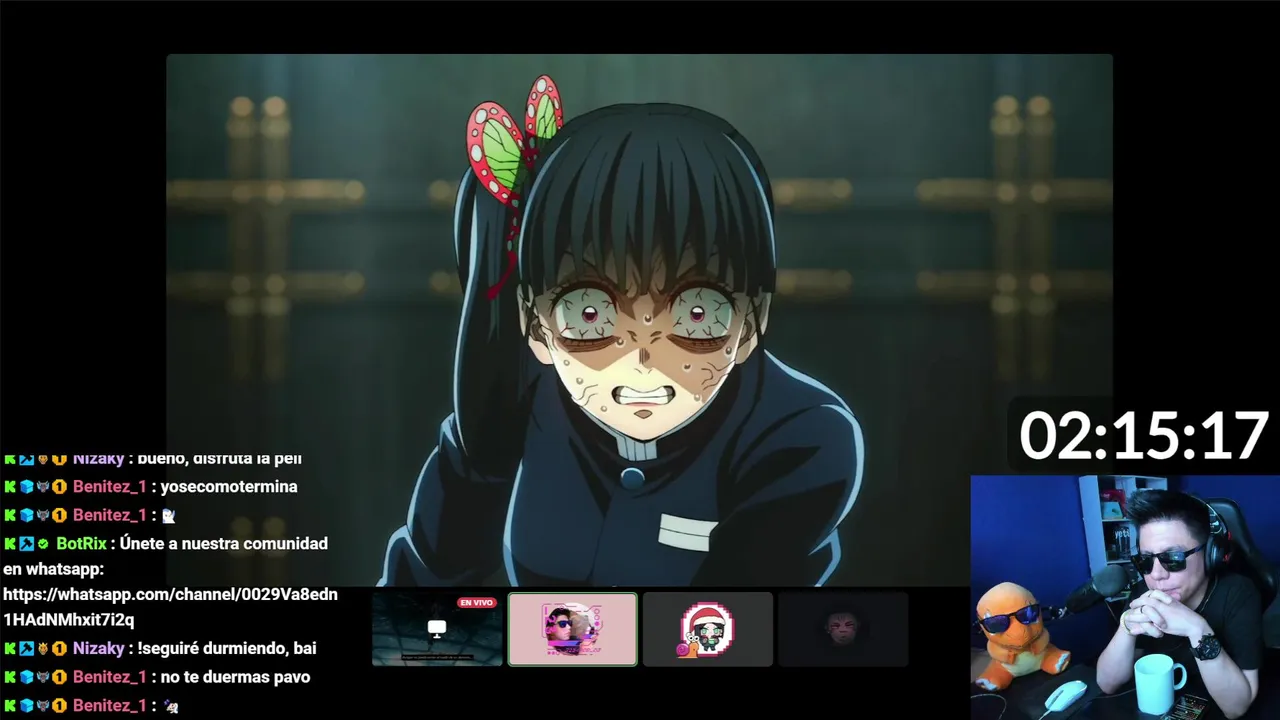Click the main anime video frame

tap(639, 320)
